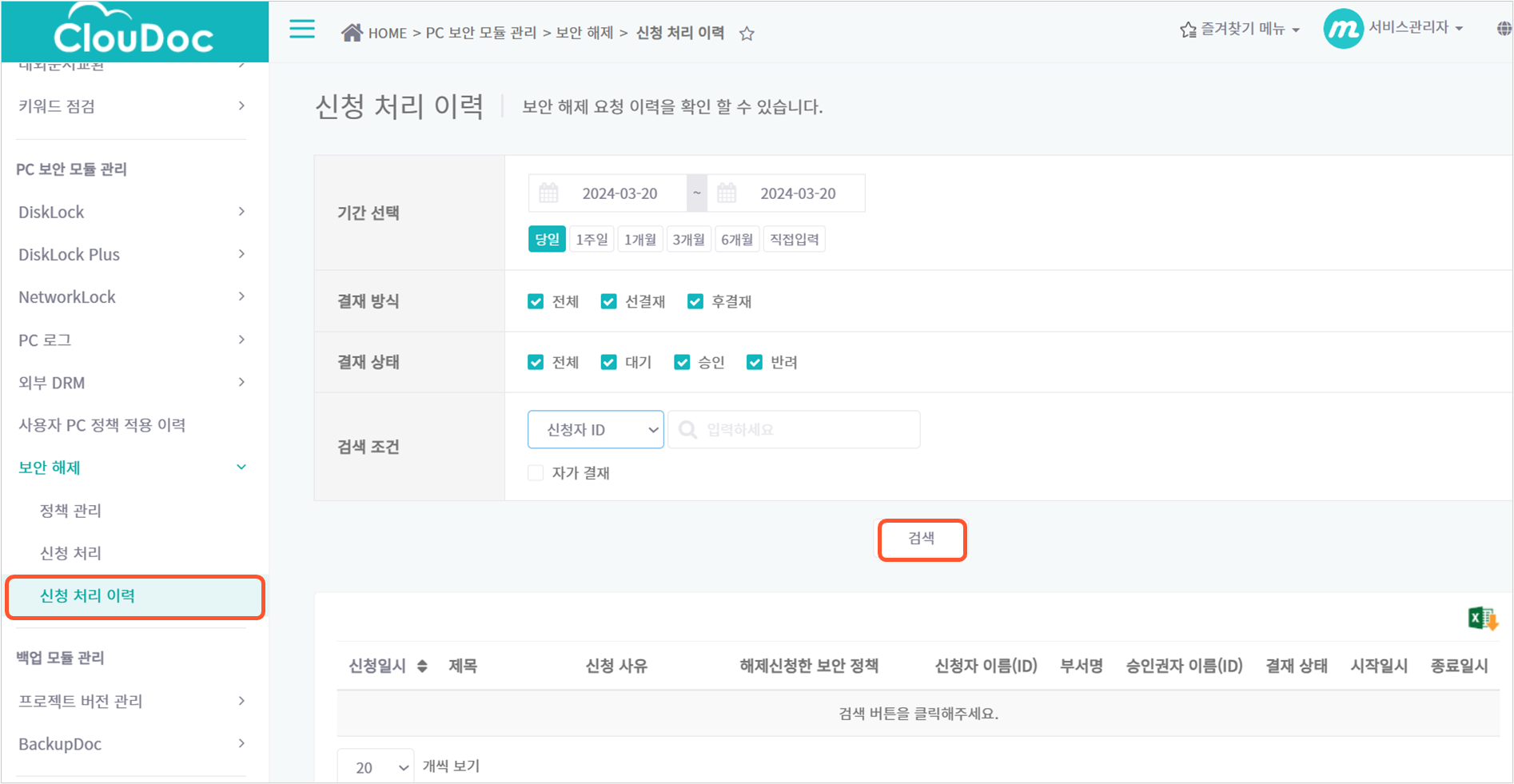Select 1주일 period button

pos(592,239)
